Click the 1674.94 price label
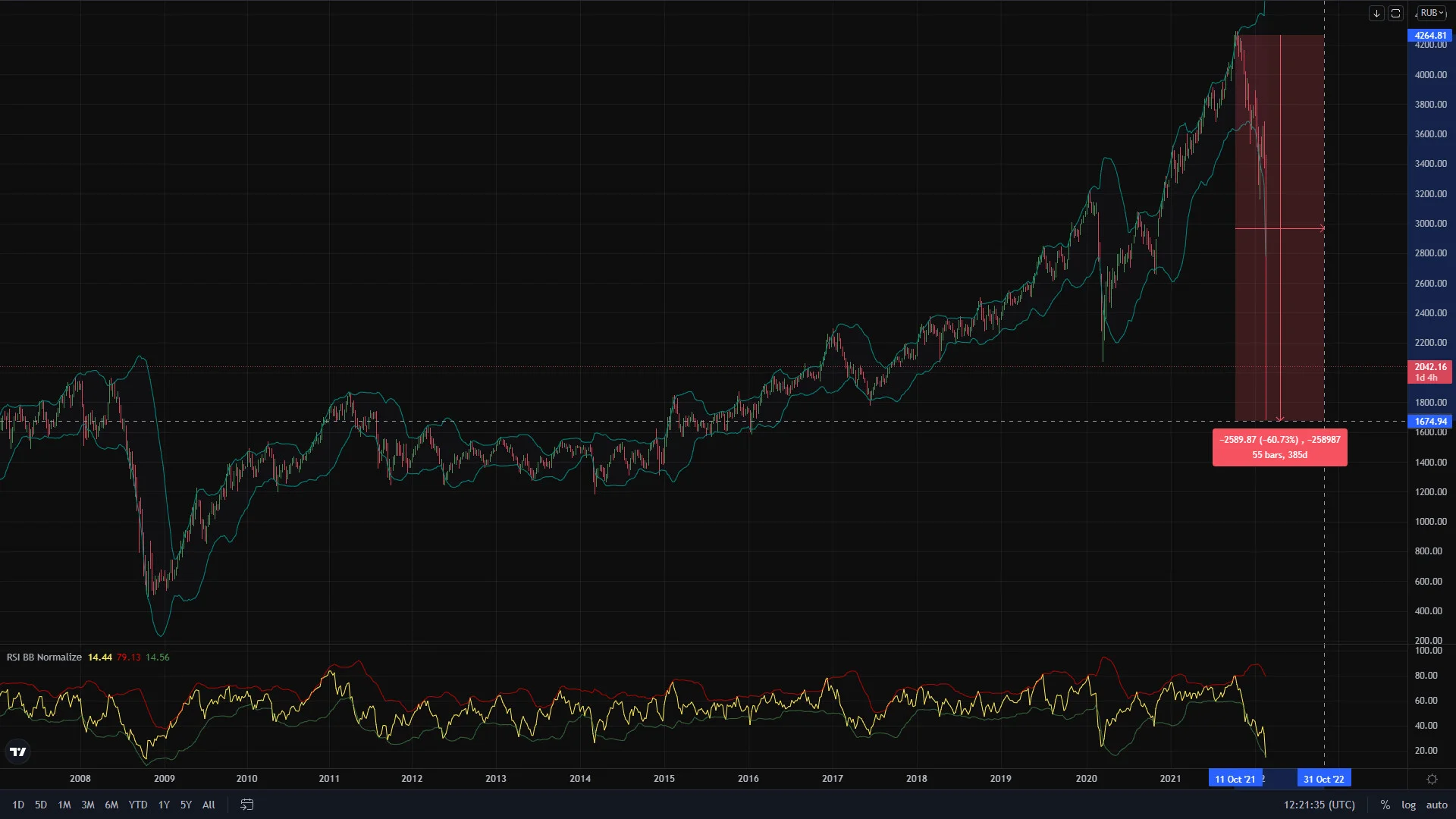This screenshot has height=819, width=1456. point(1430,422)
